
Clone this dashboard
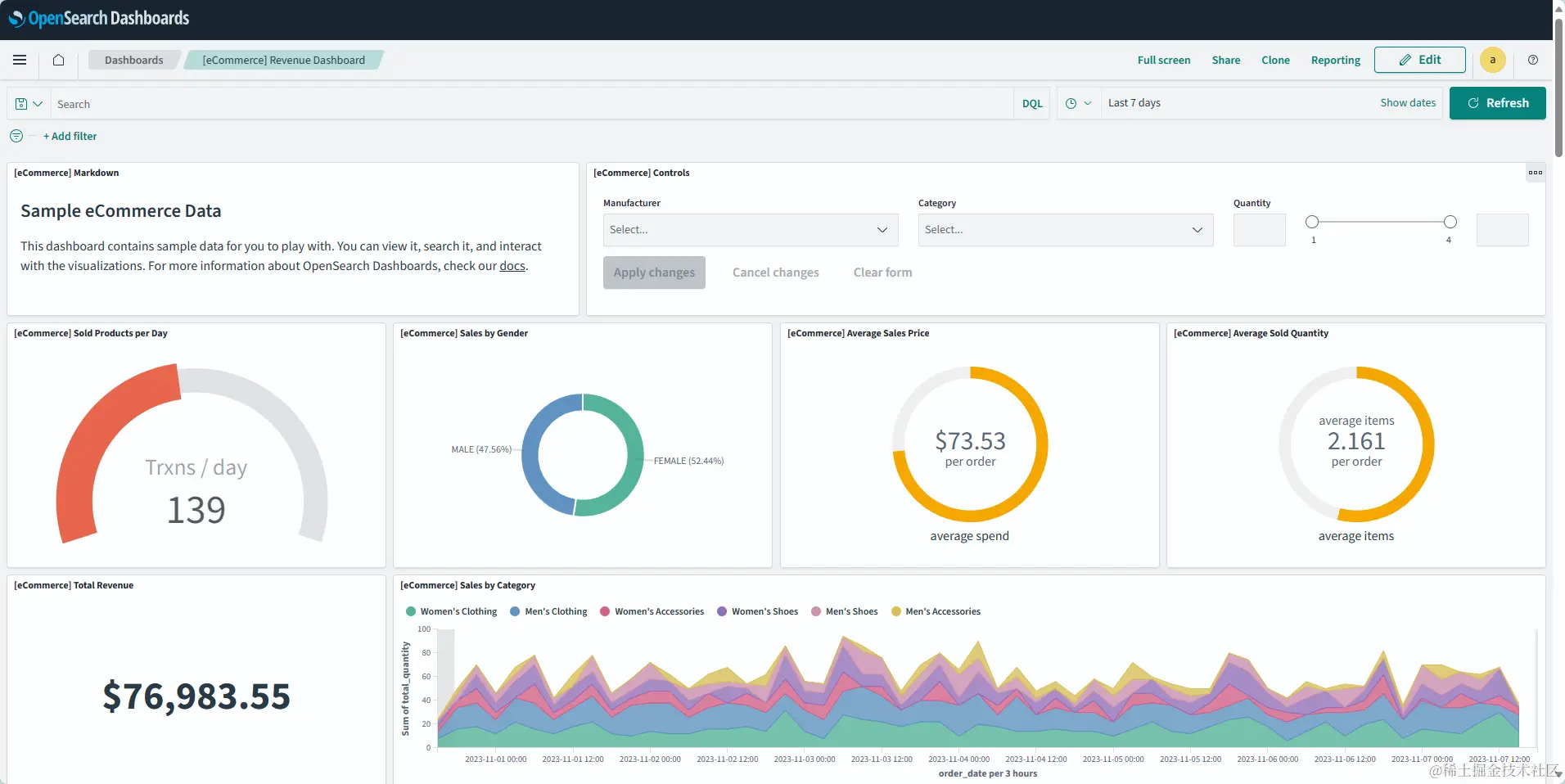[1275, 60]
